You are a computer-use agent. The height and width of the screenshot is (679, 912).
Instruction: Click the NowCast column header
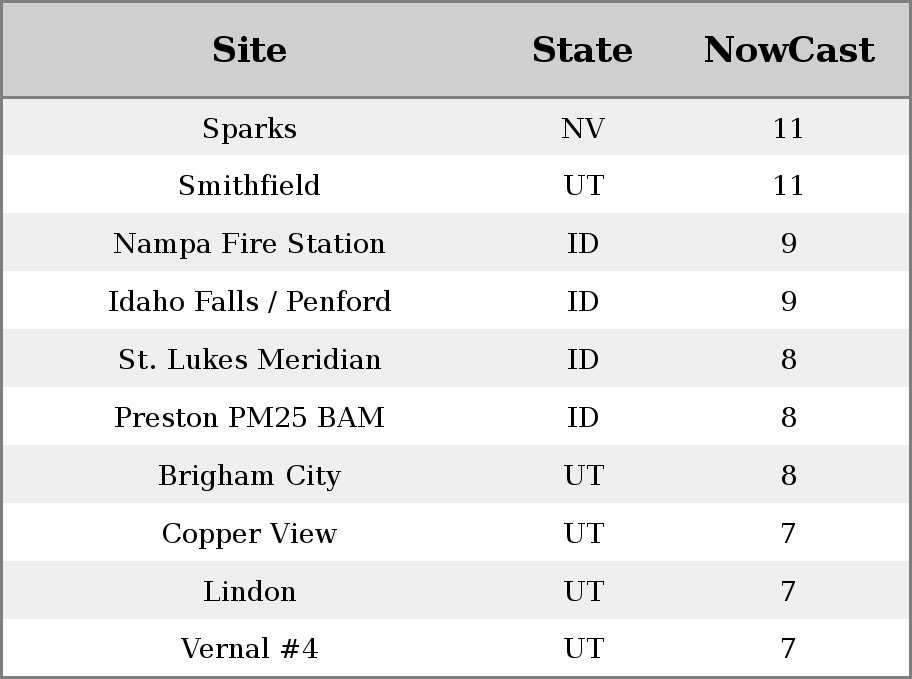point(788,50)
